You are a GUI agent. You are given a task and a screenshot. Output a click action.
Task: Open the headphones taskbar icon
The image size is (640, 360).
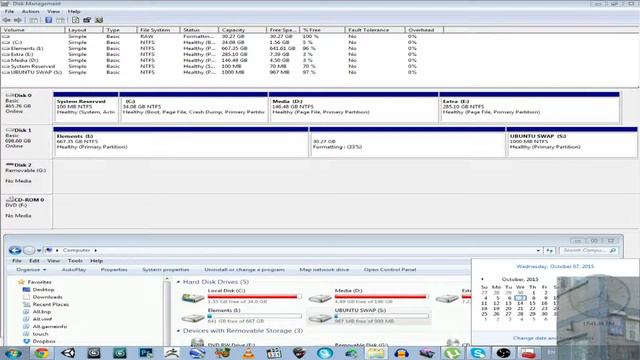401,353
